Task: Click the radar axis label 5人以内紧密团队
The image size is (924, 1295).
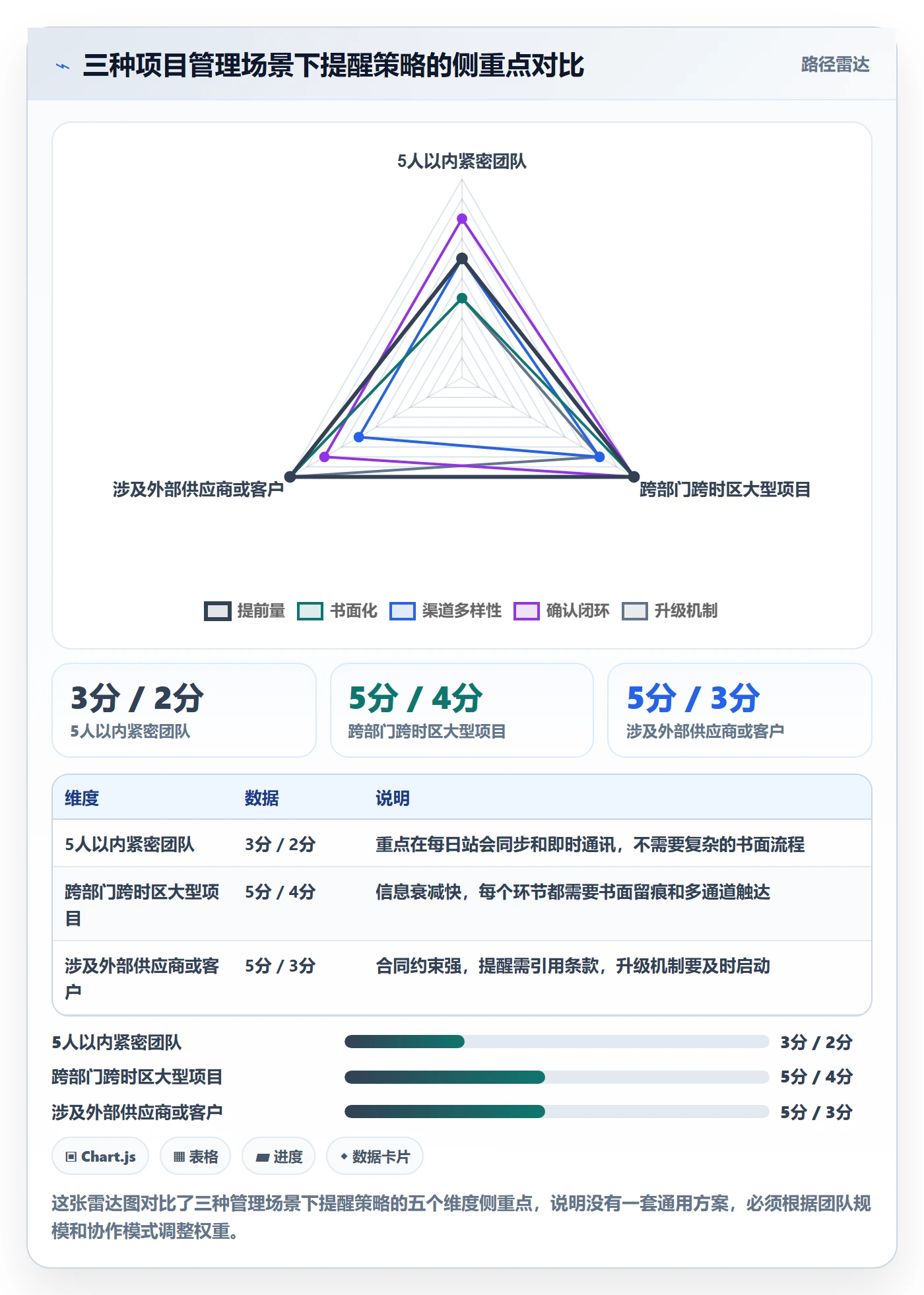Action: click(x=462, y=161)
